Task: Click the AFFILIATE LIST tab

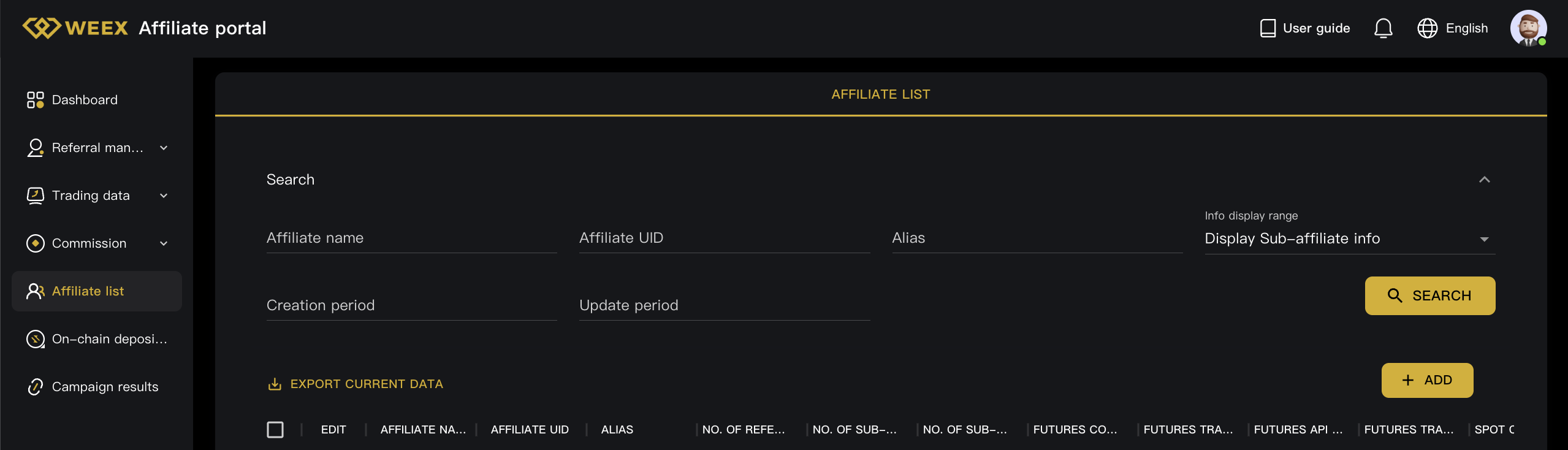Action: tap(880, 94)
